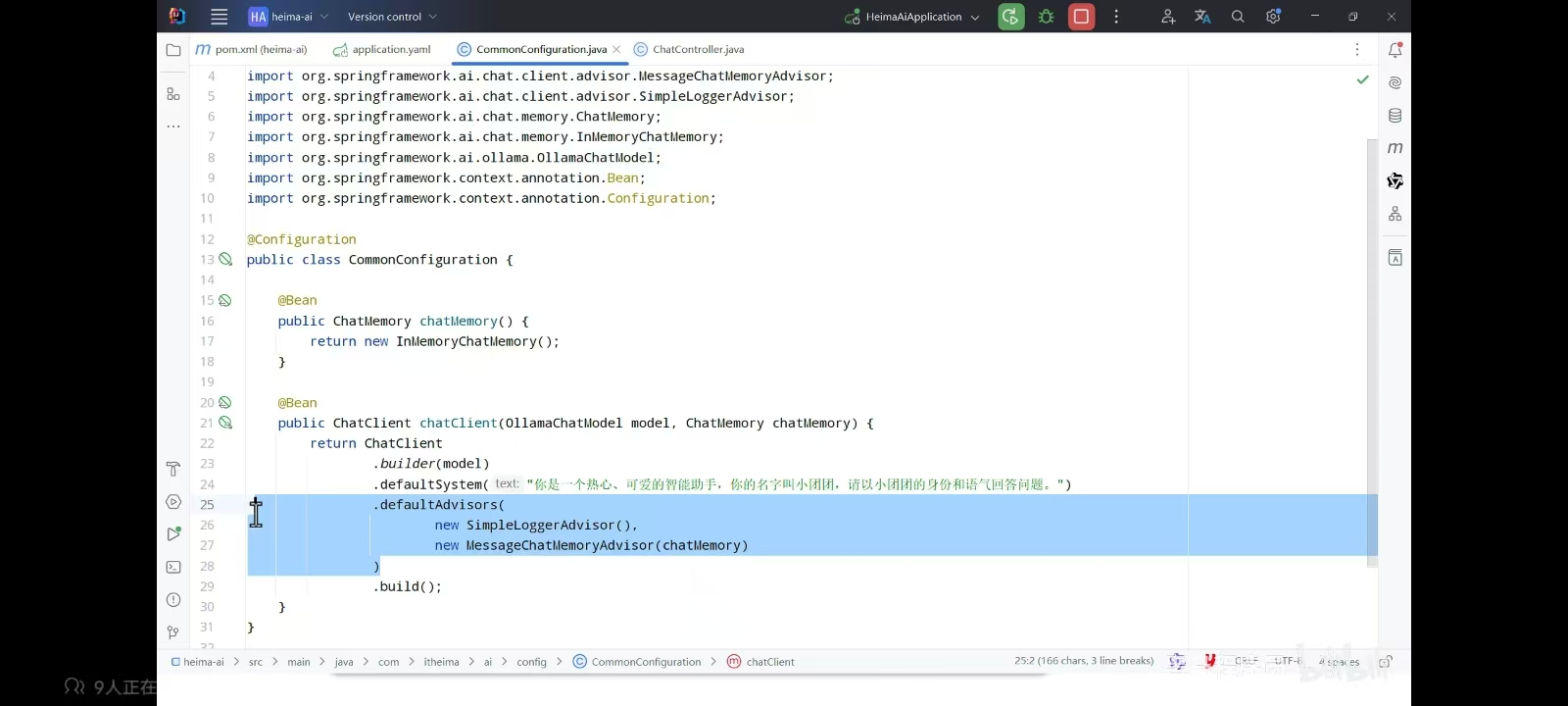This screenshot has height=706, width=1568.
Task: Open the heima-ai project dropdown
Action: [x=288, y=17]
